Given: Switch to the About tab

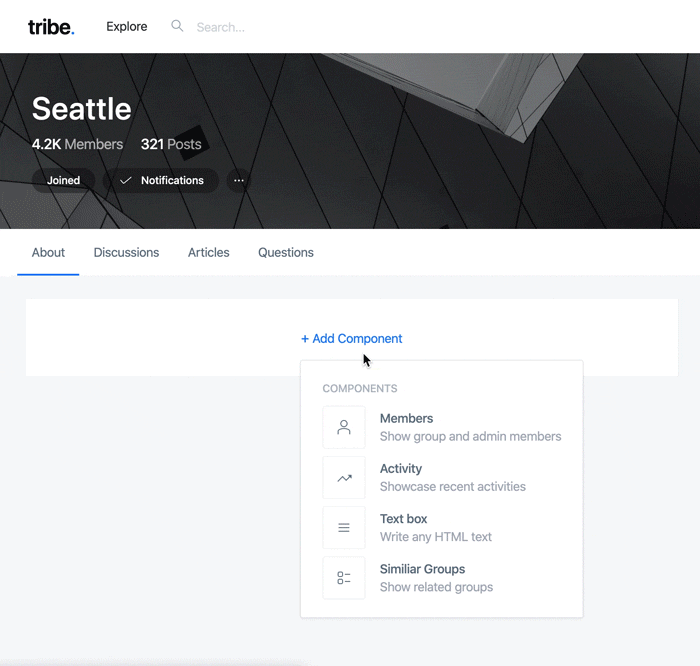Looking at the screenshot, I should click(x=48, y=253).
